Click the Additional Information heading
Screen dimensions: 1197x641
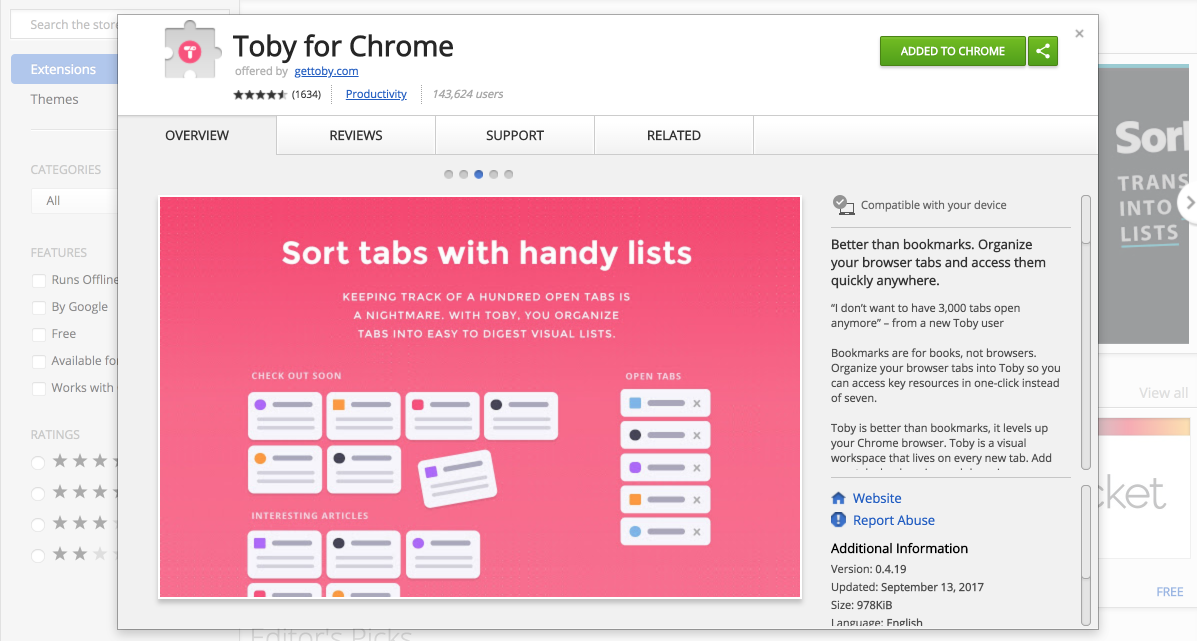tap(899, 549)
